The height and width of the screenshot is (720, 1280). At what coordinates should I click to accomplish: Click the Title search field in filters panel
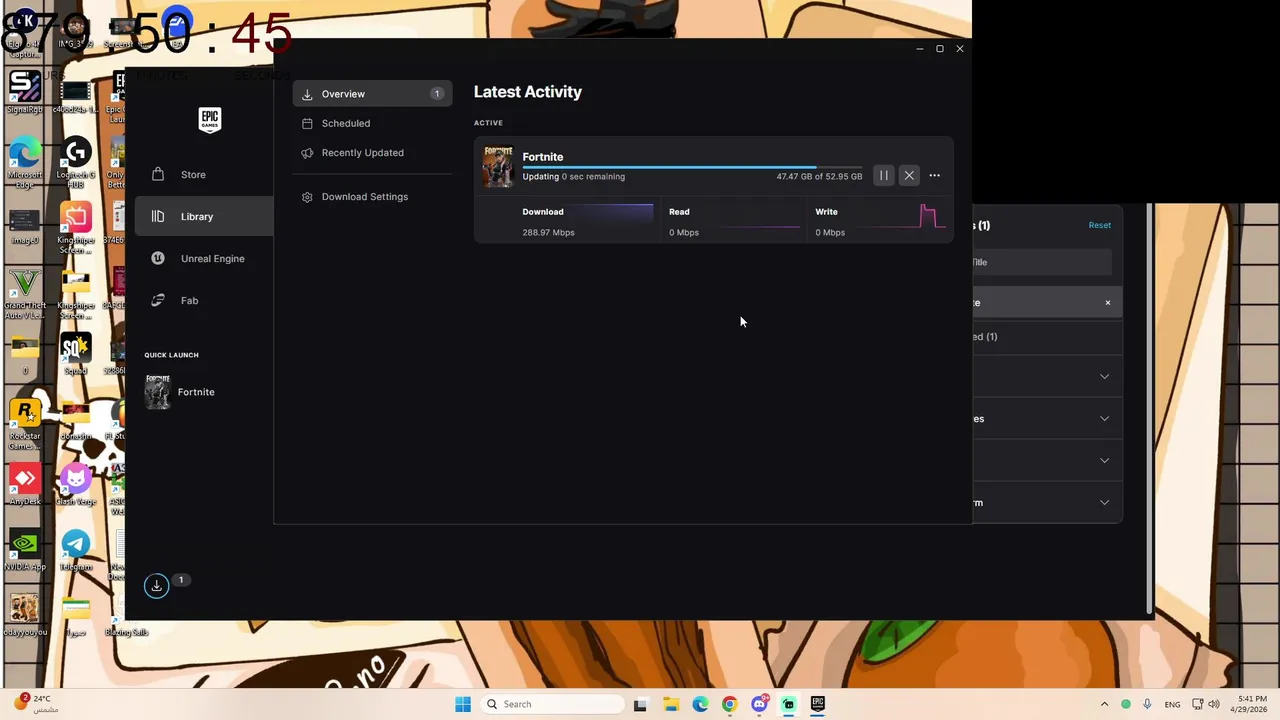pyautogui.click(x=1042, y=262)
